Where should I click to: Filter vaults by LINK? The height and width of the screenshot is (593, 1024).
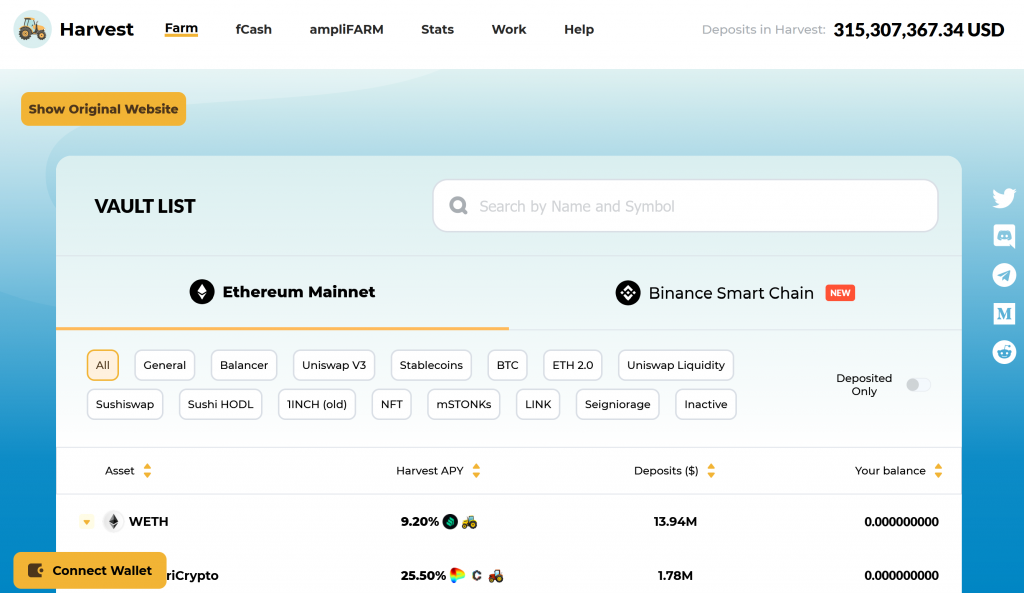pos(538,404)
